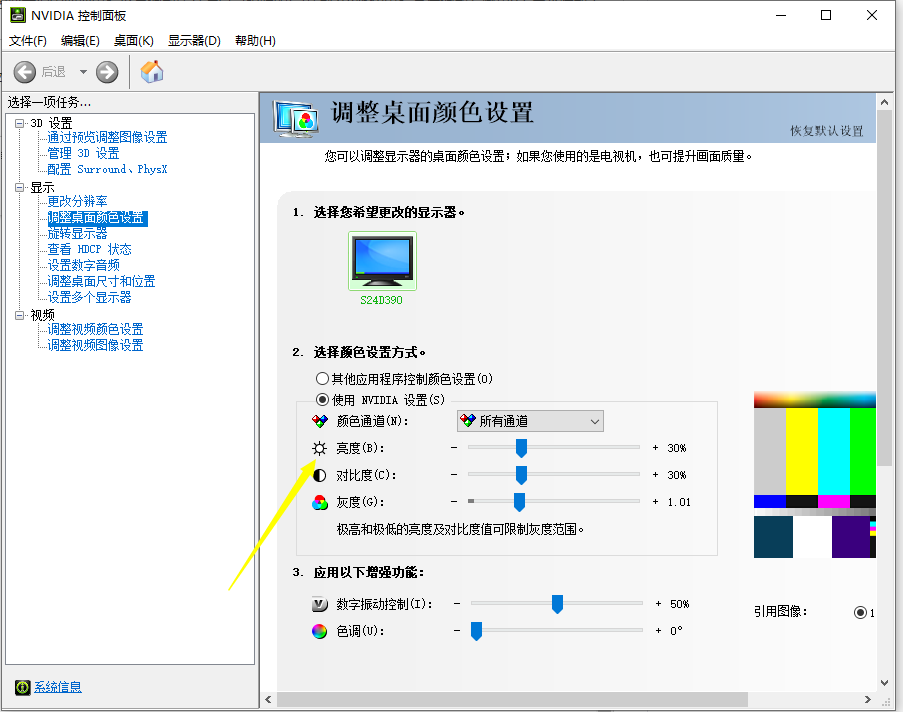This screenshot has width=903, height=712.
Task: Open the 显示器(D) menu
Action: coord(194,41)
